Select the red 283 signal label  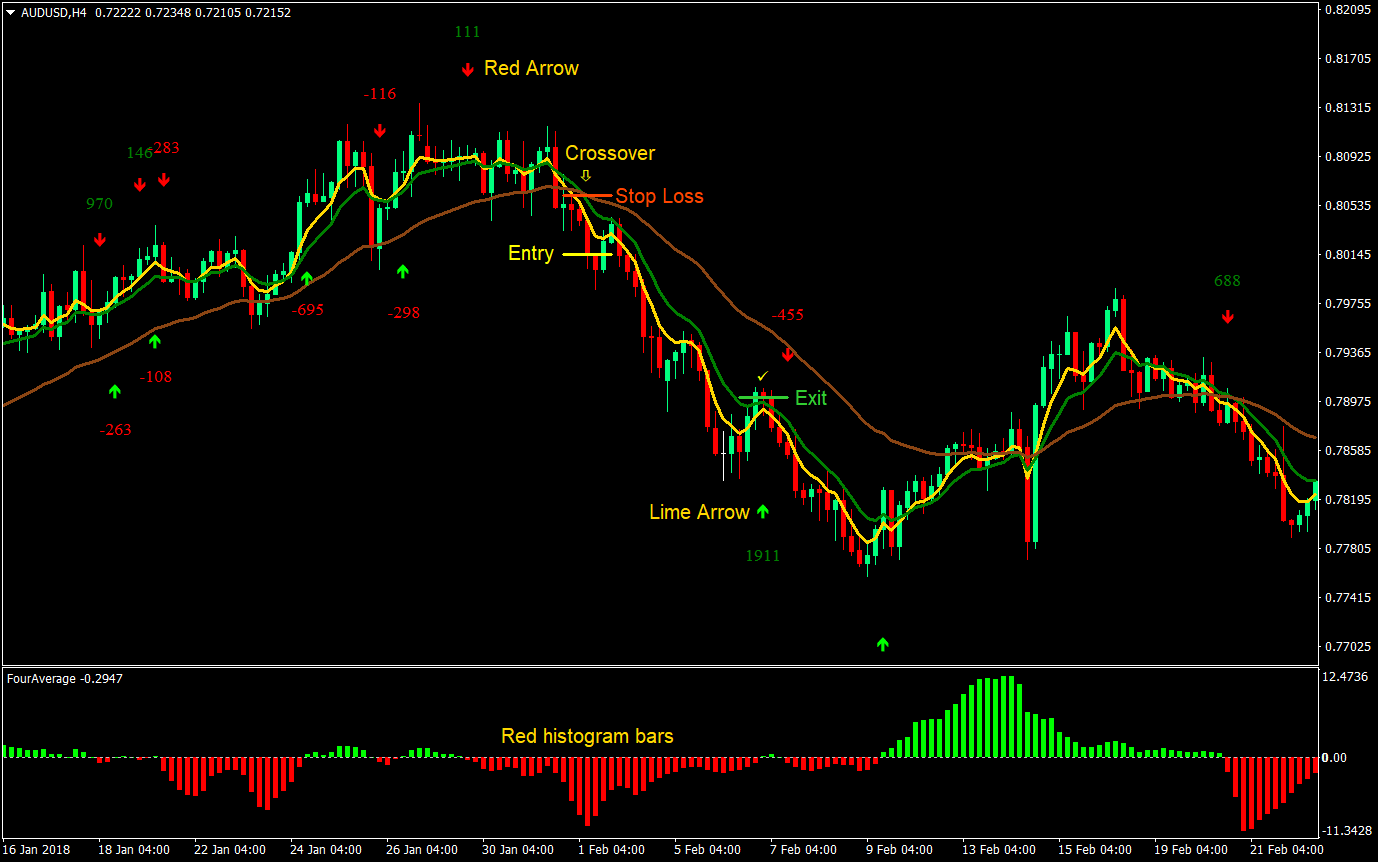pyautogui.click(x=166, y=148)
